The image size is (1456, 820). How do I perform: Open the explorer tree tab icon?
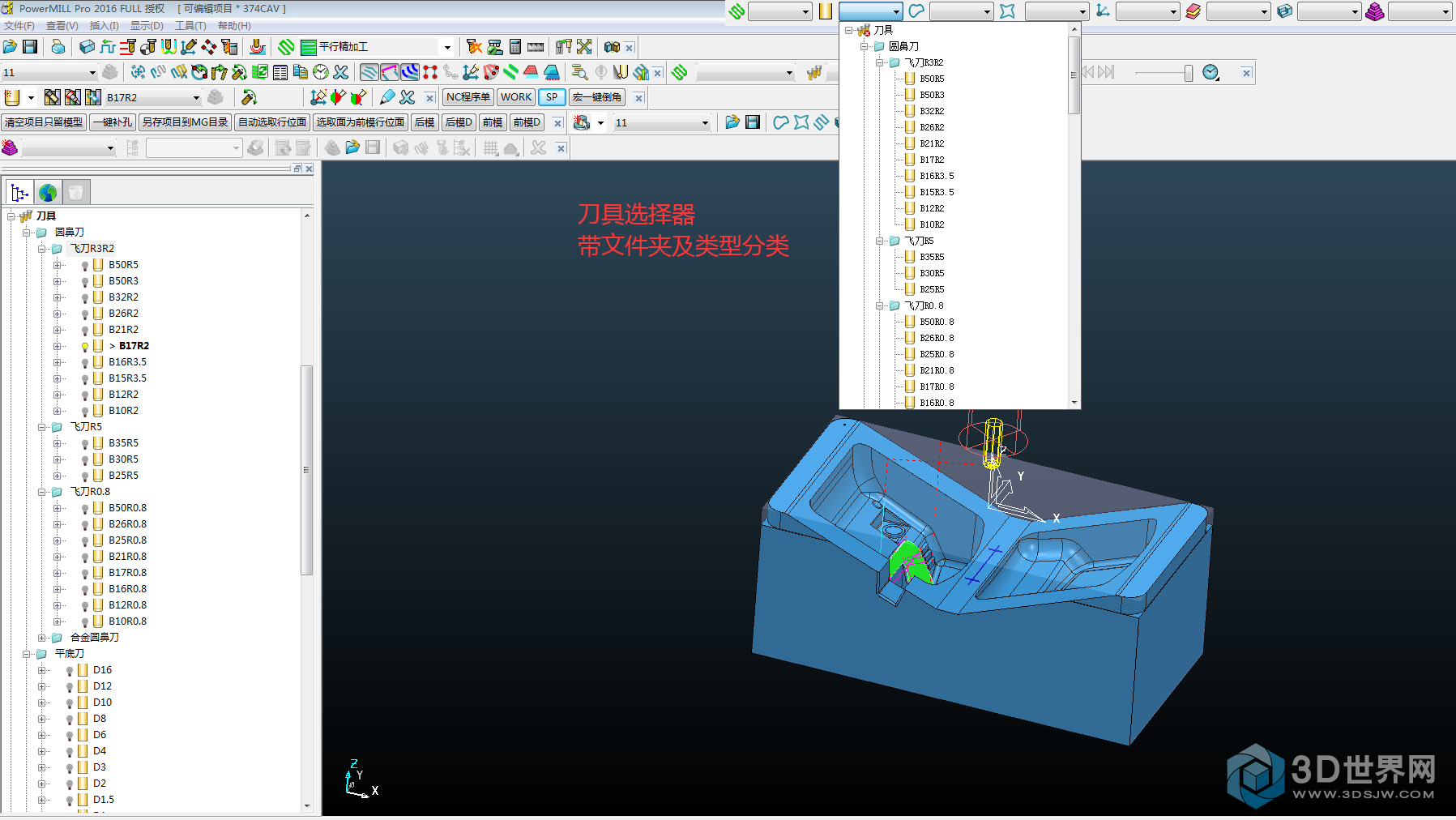coord(20,192)
